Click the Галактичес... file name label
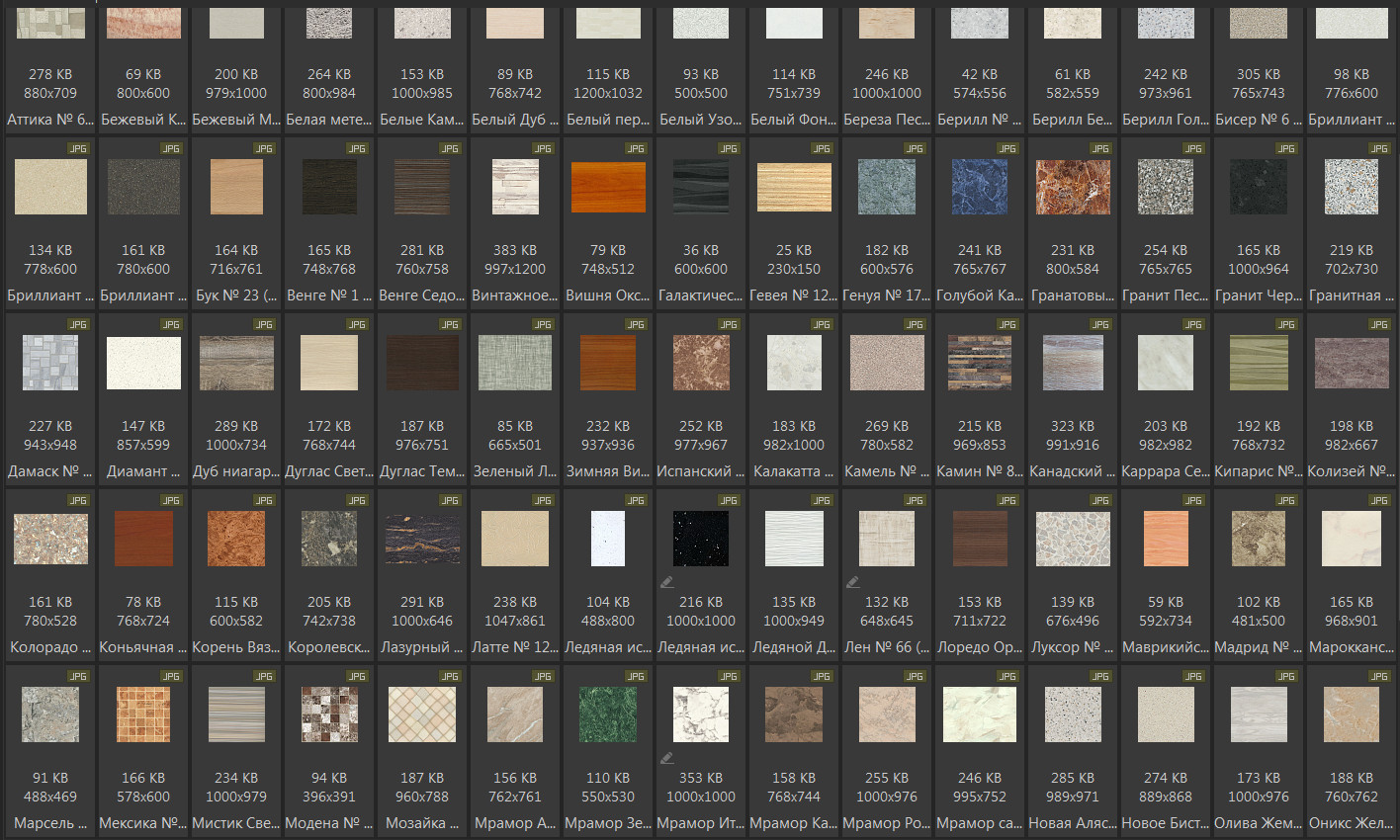Screen dimensions: 1400x840 pos(701,295)
